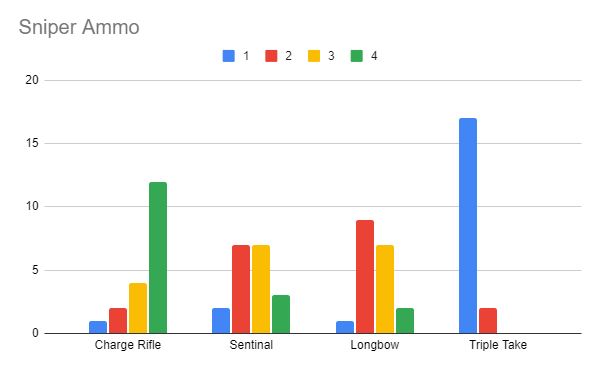Select the red Sentinal bar

tap(241, 289)
